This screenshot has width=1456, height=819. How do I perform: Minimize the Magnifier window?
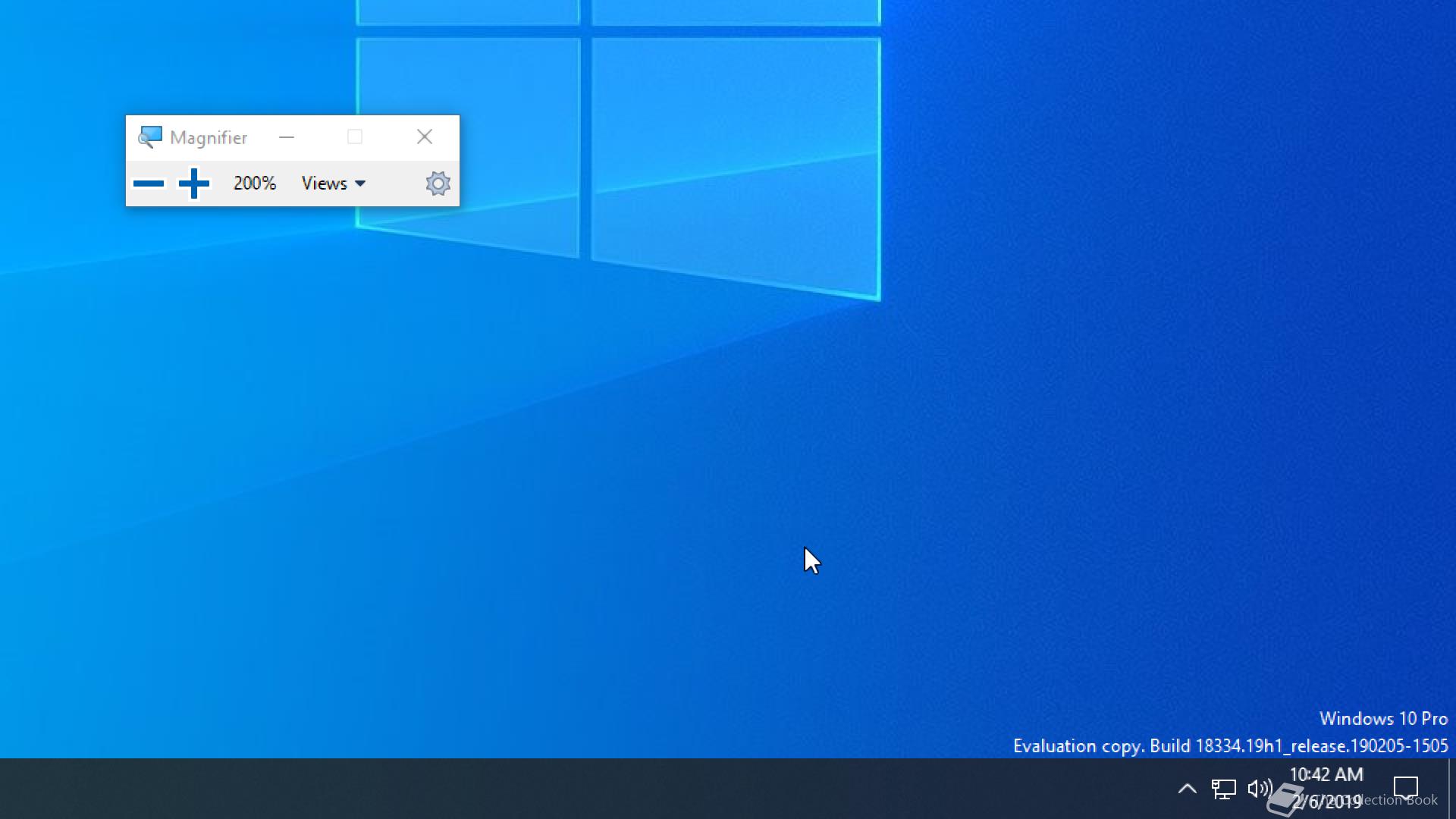click(287, 137)
